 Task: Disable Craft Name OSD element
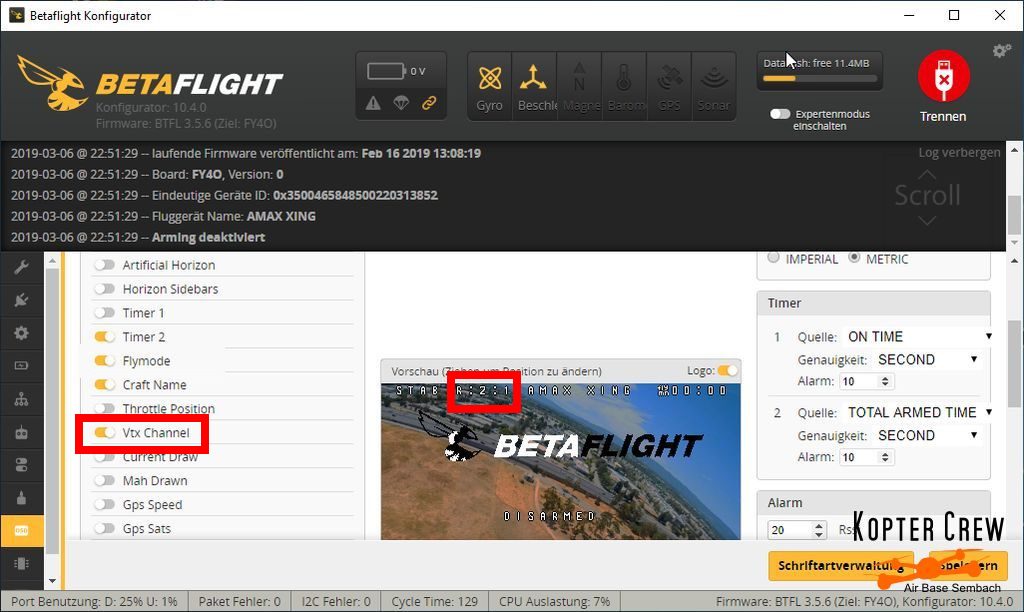click(104, 385)
